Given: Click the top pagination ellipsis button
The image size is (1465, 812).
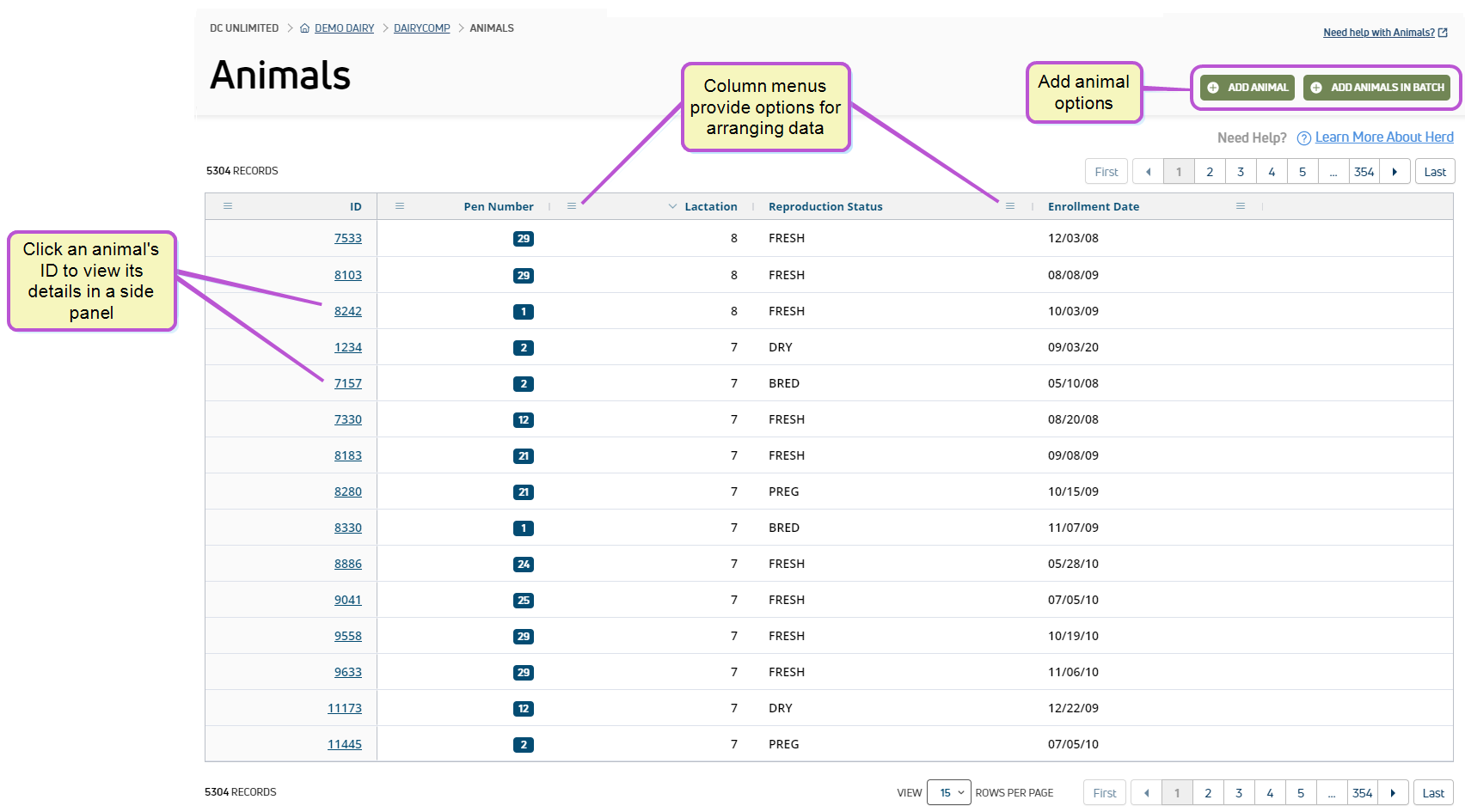Looking at the screenshot, I should (1333, 172).
